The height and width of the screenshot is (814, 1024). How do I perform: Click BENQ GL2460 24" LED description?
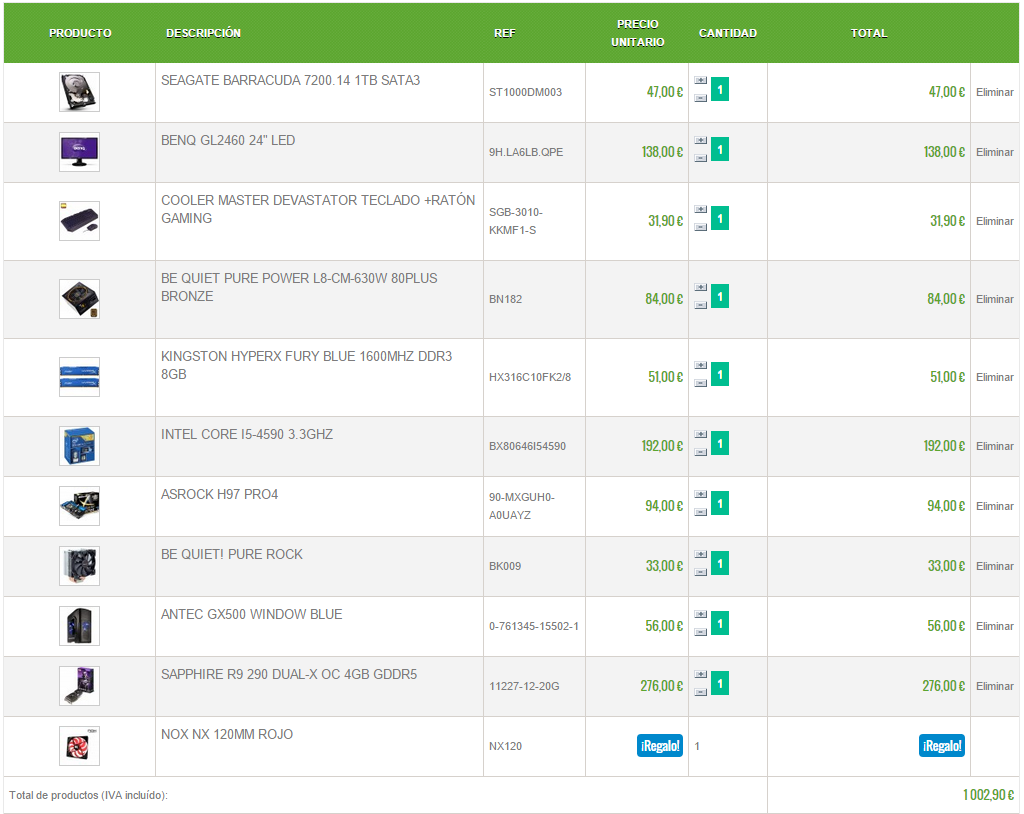228,140
